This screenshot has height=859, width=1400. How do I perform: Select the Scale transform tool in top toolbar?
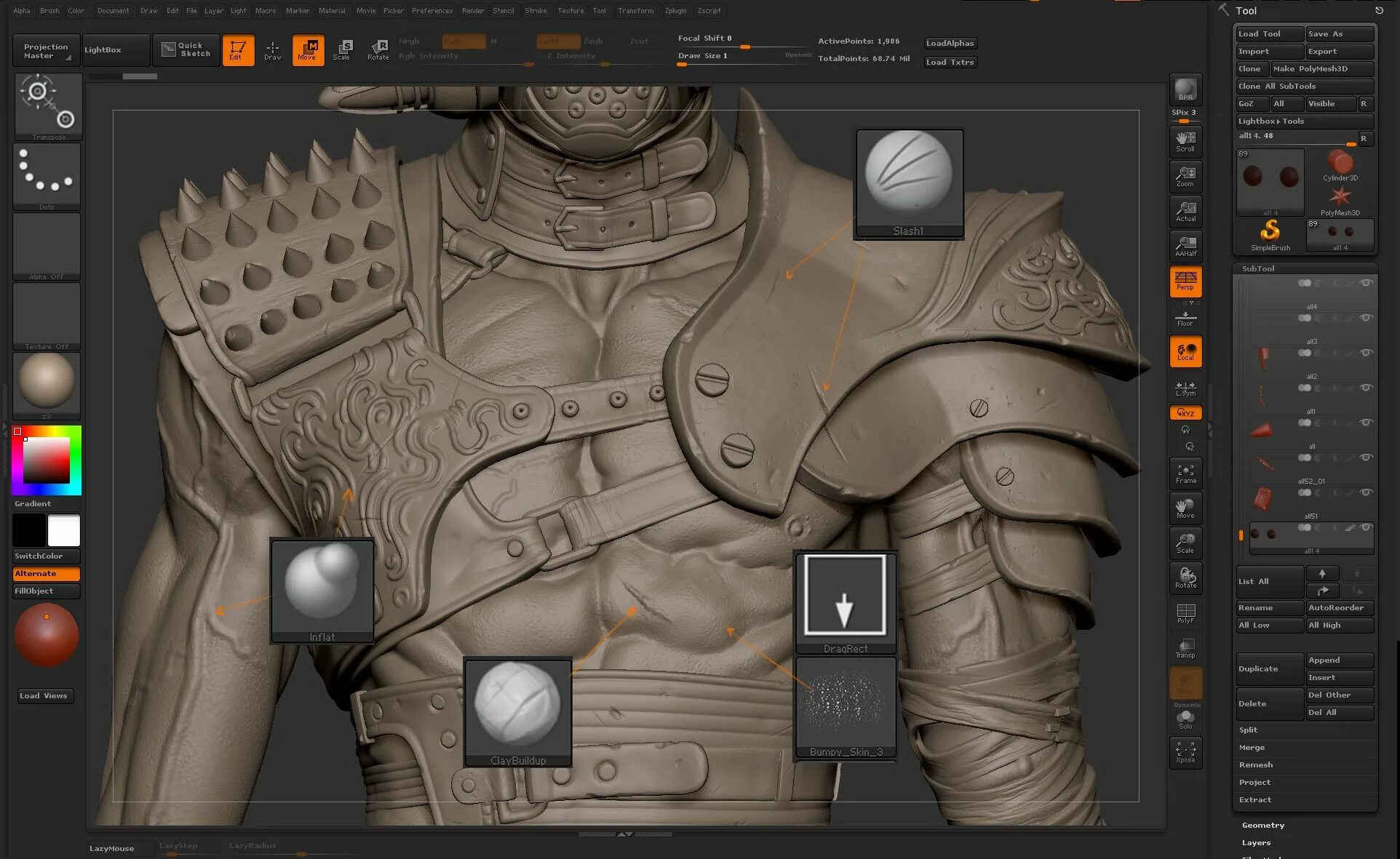pos(342,49)
